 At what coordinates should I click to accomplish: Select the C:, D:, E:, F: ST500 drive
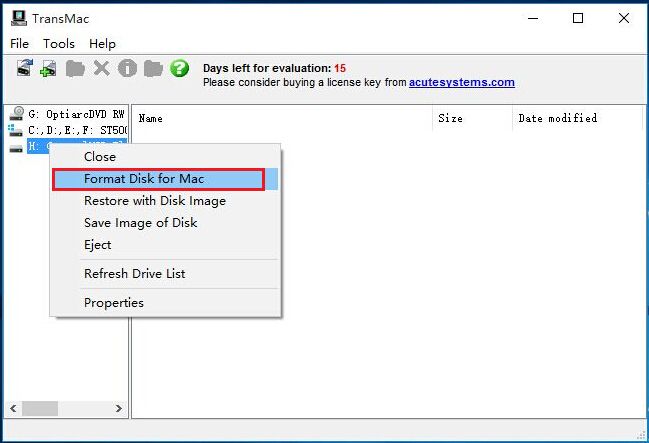68,130
